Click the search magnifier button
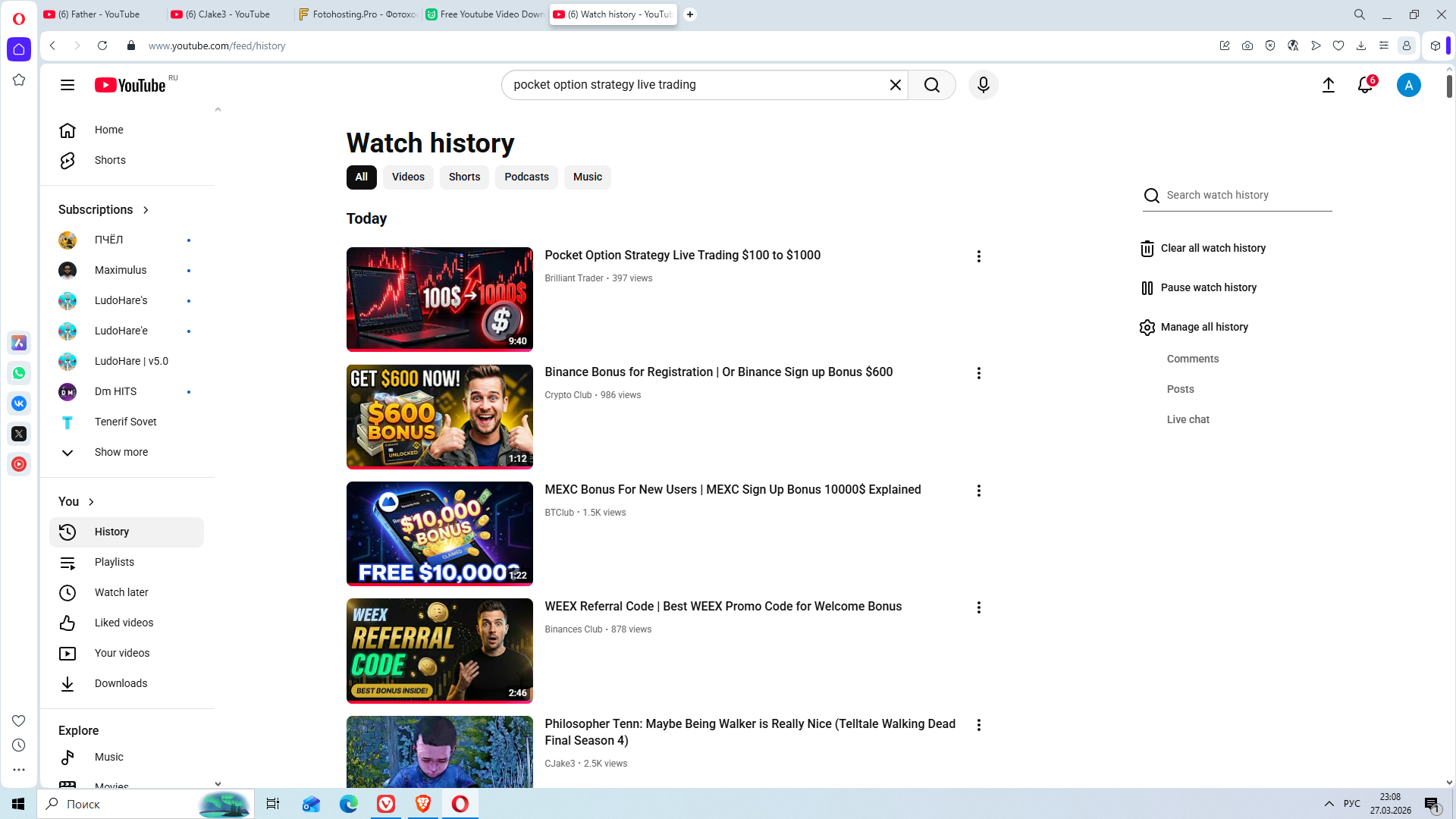 point(931,85)
